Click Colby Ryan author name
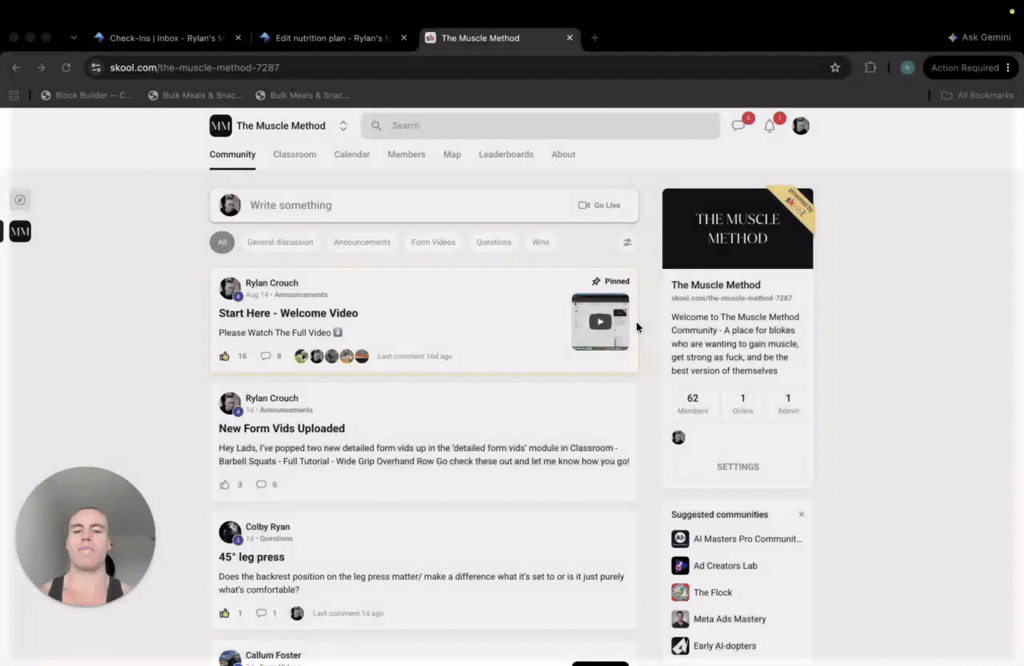This screenshot has width=1024, height=666. (x=268, y=527)
